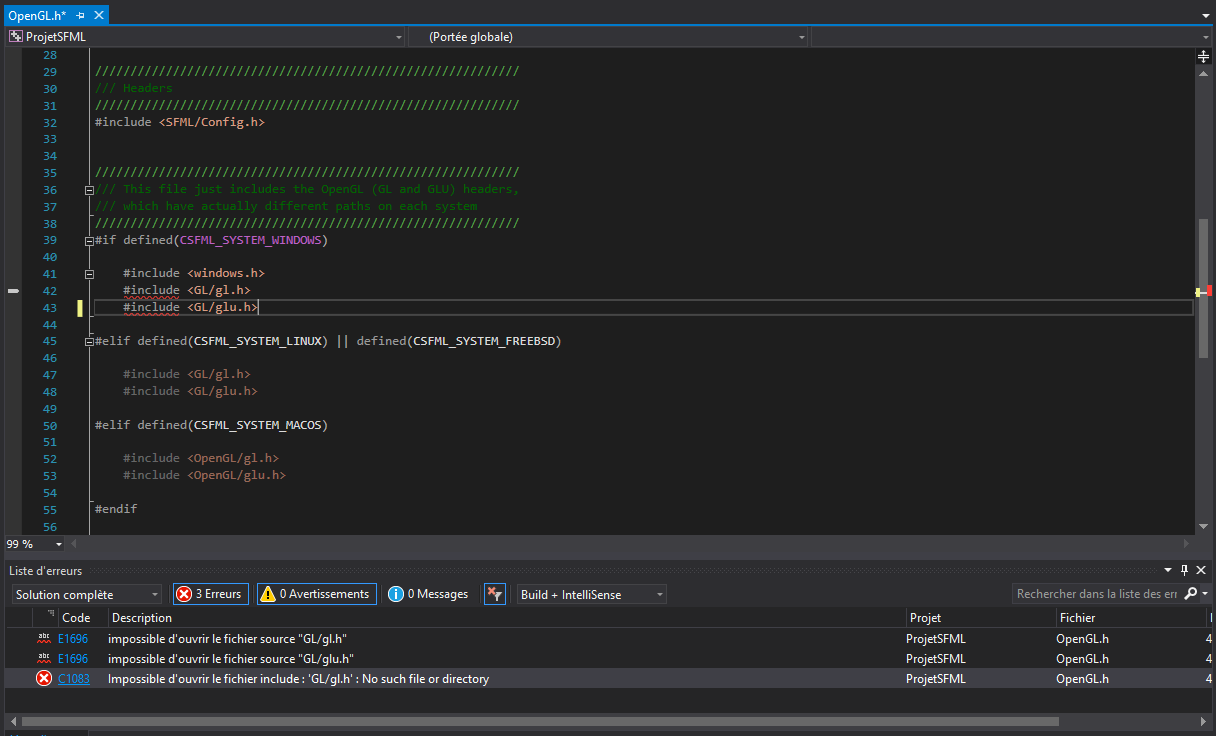Click the editor split-window handle

1204,57
